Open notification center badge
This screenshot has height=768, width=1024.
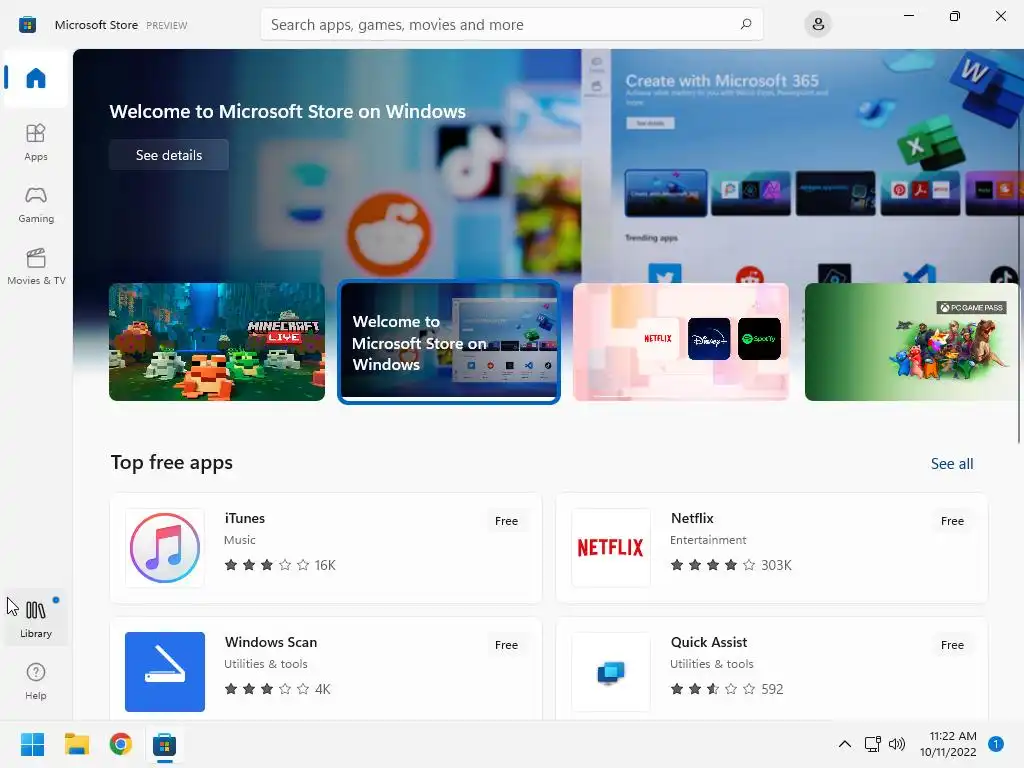pos(996,744)
